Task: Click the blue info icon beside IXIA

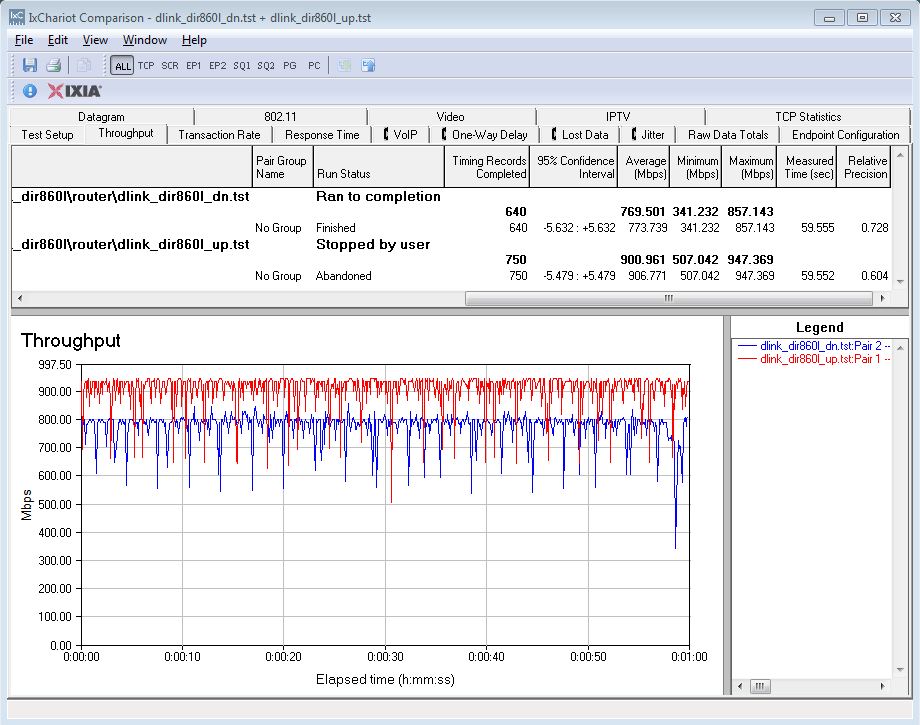Action: pyautogui.click(x=29, y=91)
